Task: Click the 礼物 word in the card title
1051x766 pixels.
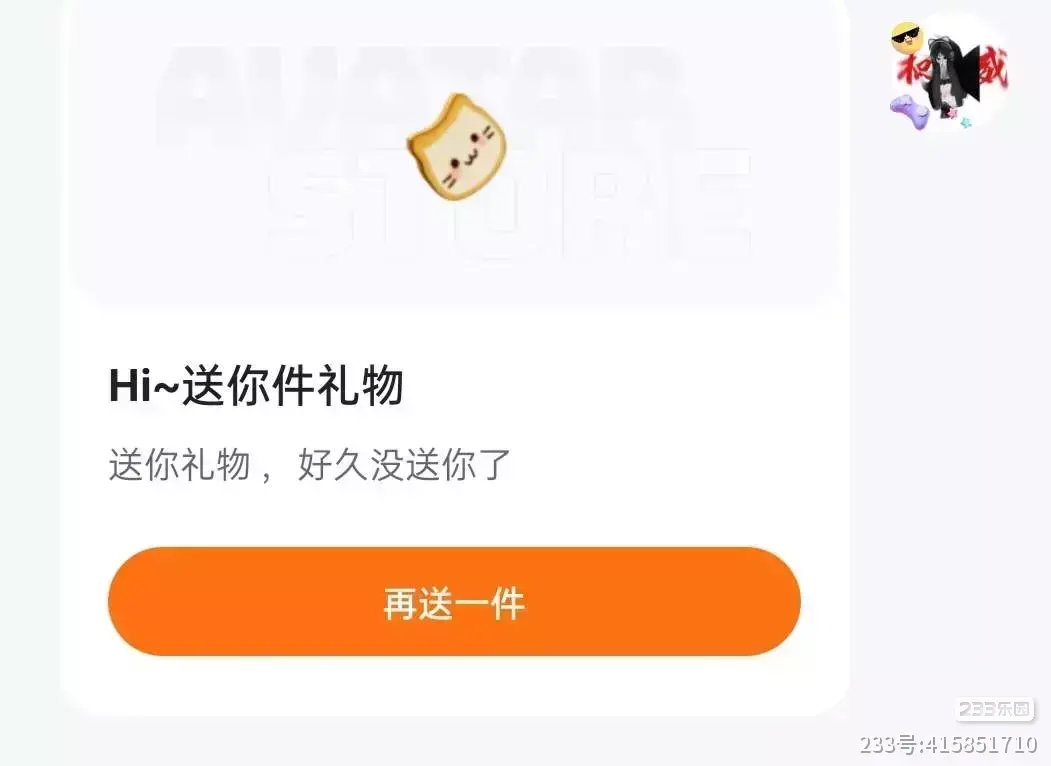Action: (360, 386)
